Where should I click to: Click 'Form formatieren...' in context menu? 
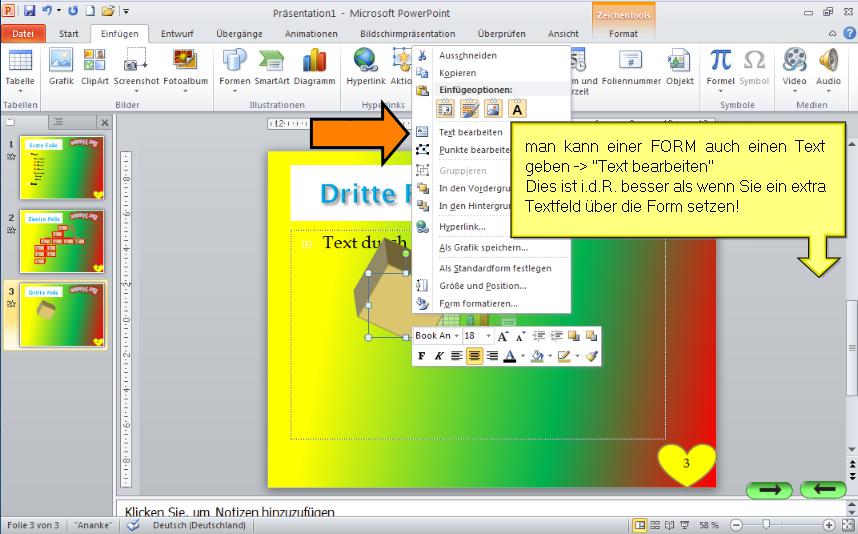click(478, 303)
